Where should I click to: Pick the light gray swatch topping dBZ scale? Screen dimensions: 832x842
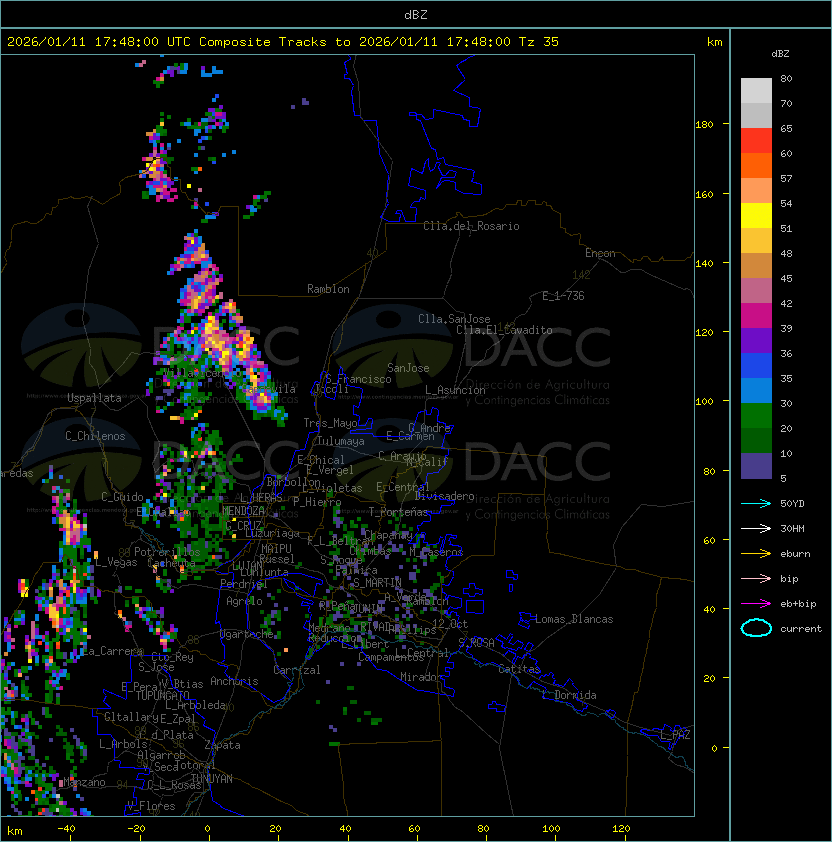click(756, 91)
